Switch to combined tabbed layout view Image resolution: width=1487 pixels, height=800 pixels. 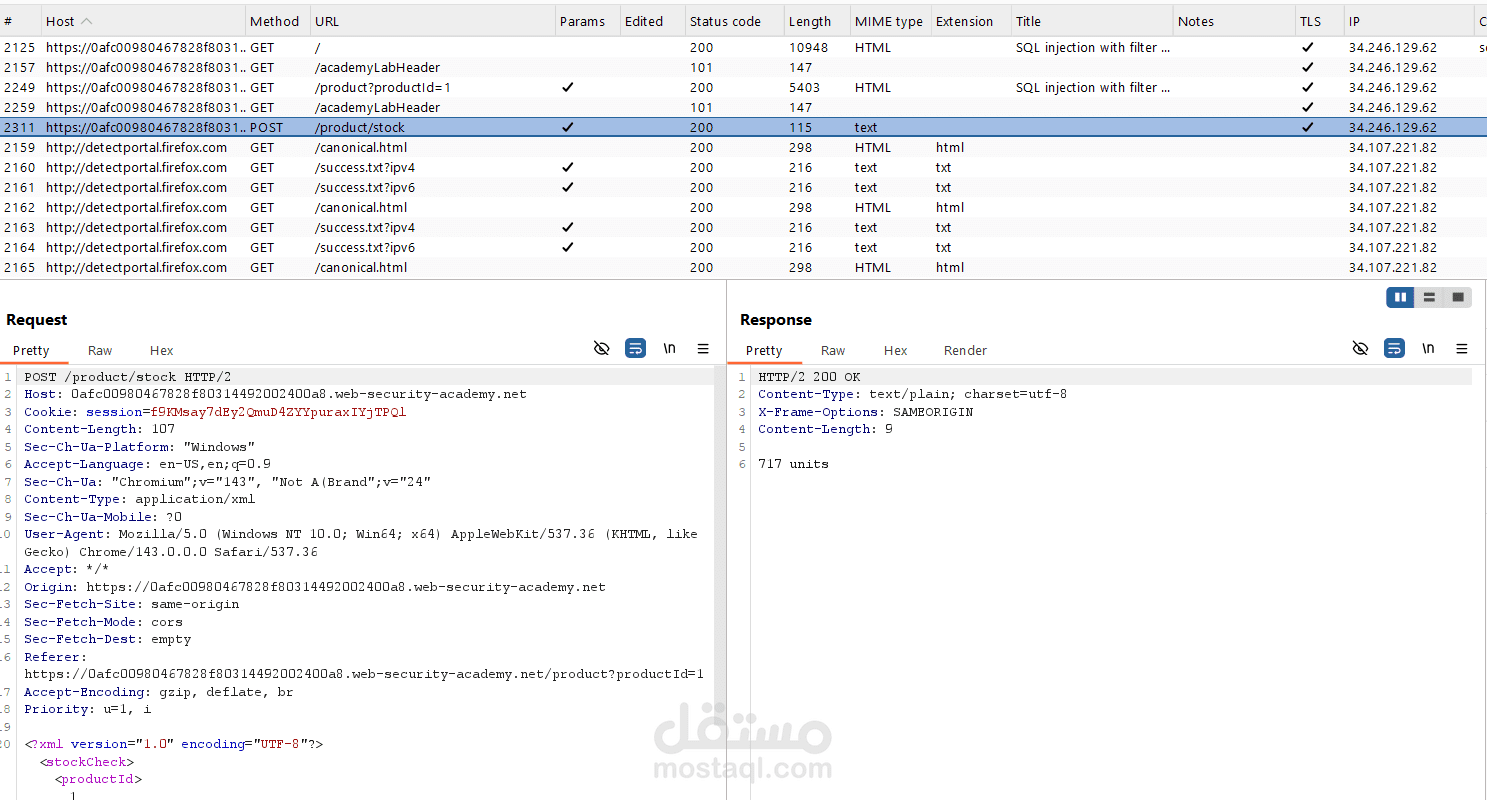click(1458, 297)
